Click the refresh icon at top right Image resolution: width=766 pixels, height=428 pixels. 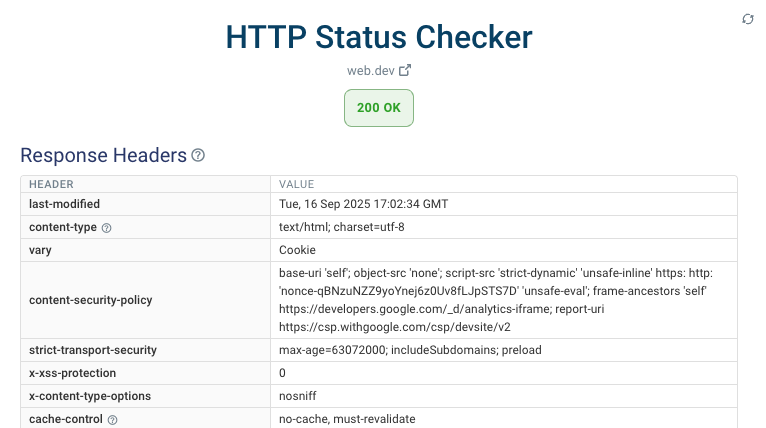[747, 19]
